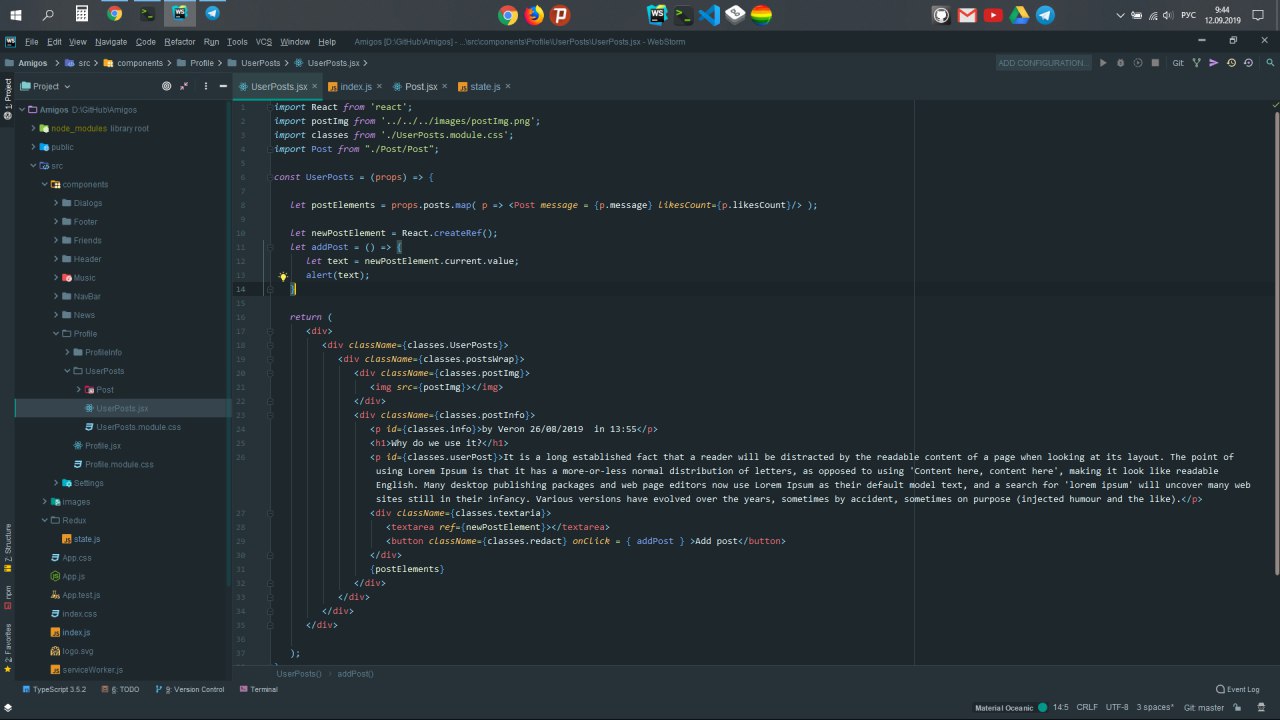Expand the Dialogs folder
The height and width of the screenshot is (720, 1280).
point(57,203)
